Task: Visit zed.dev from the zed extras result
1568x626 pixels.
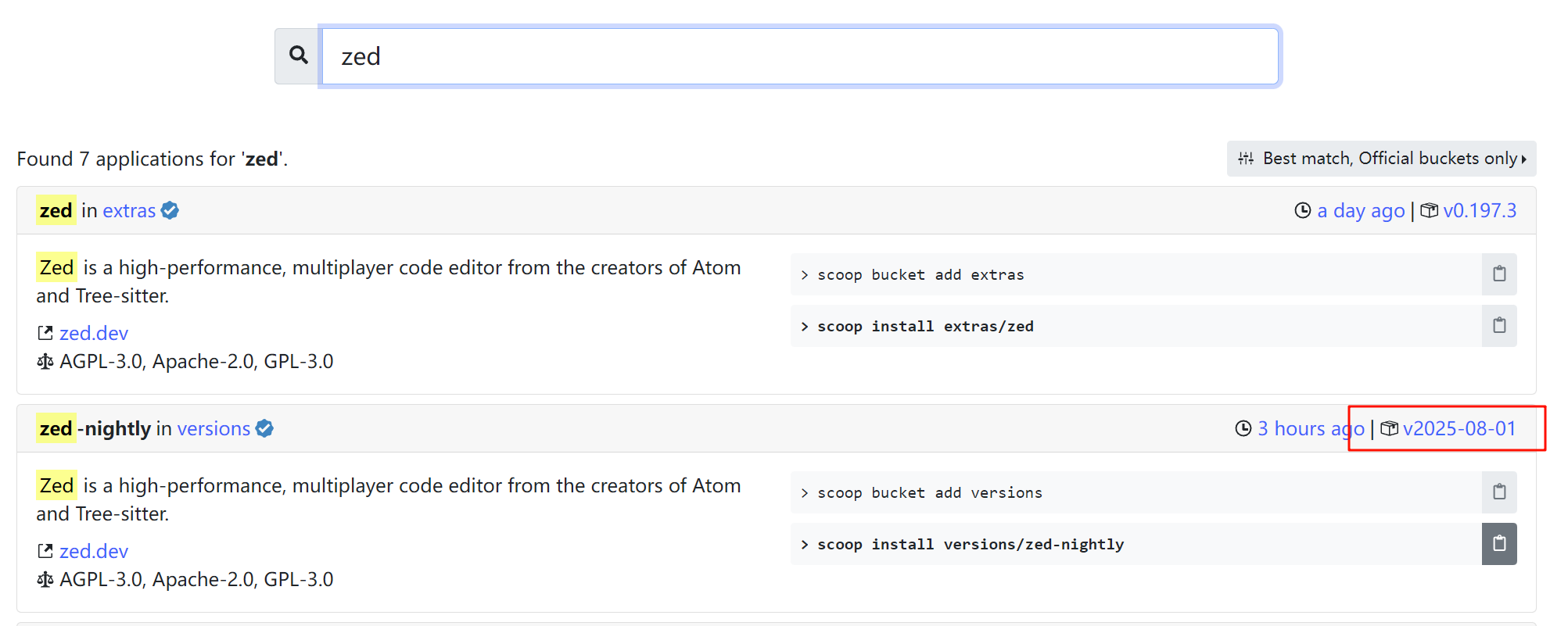Action: [94, 334]
